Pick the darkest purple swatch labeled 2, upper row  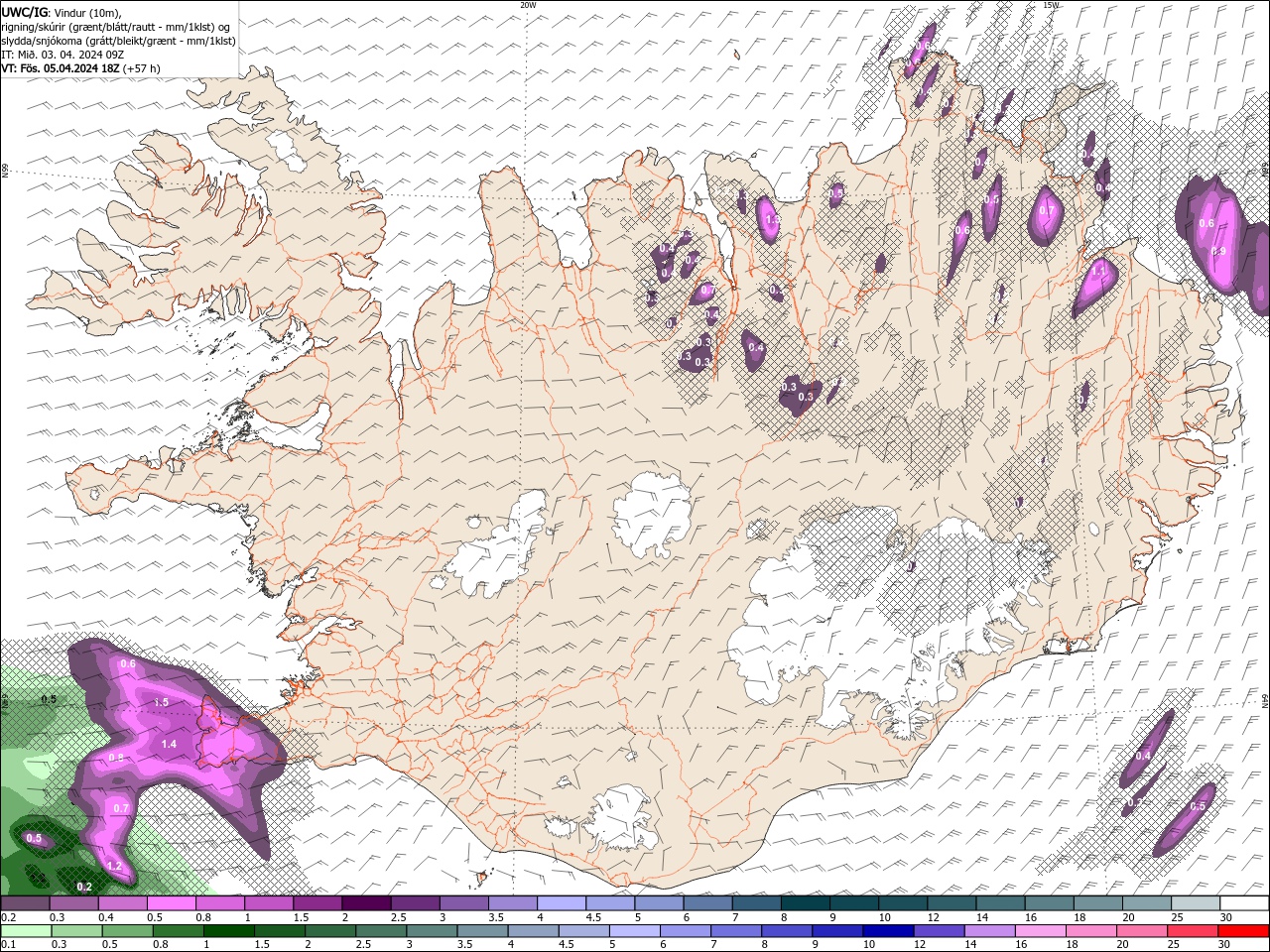pyautogui.click(x=366, y=903)
